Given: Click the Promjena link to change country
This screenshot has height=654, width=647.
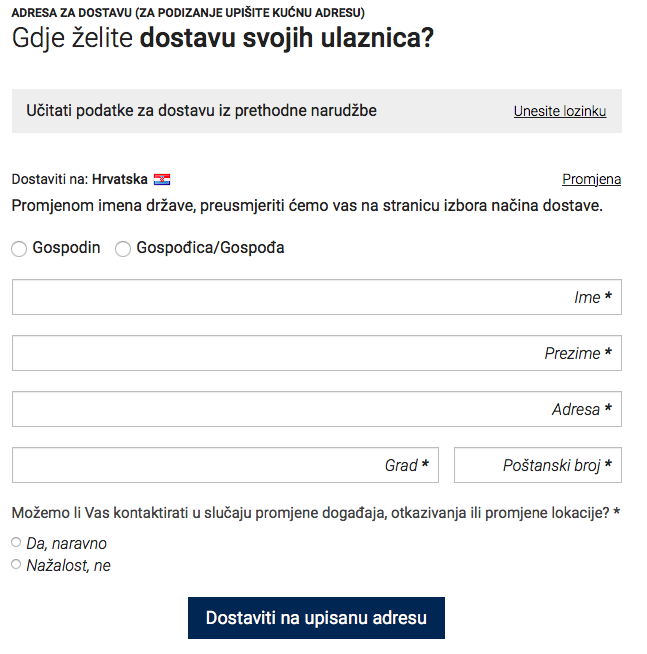Looking at the screenshot, I should coord(591,180).
